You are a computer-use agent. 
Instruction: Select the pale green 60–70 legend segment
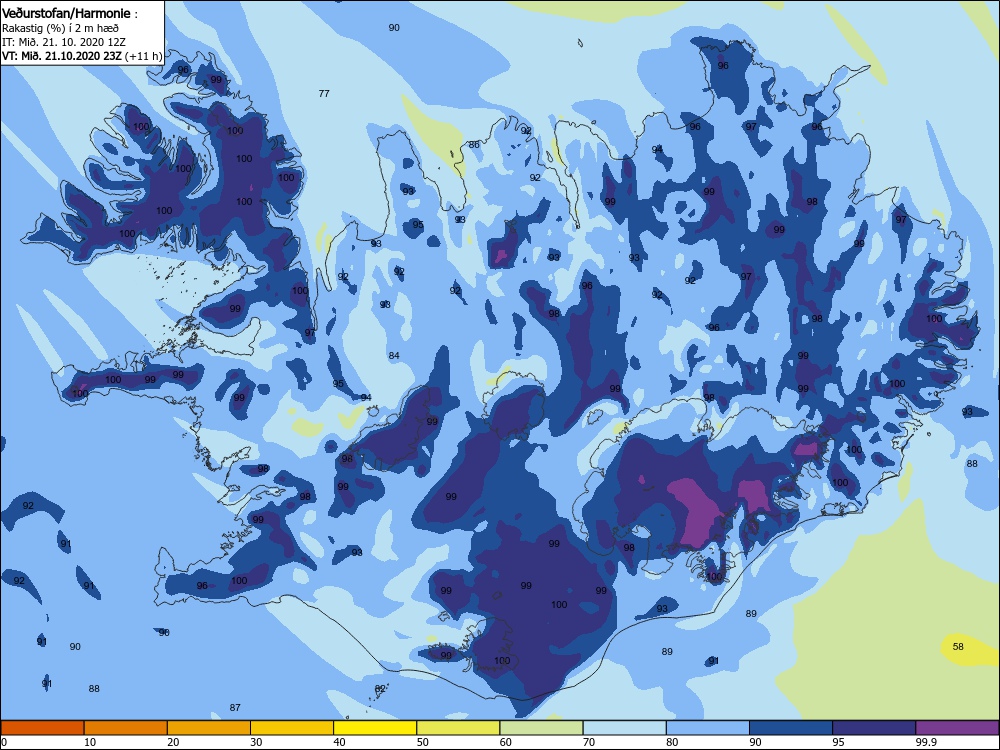(541, 728)
